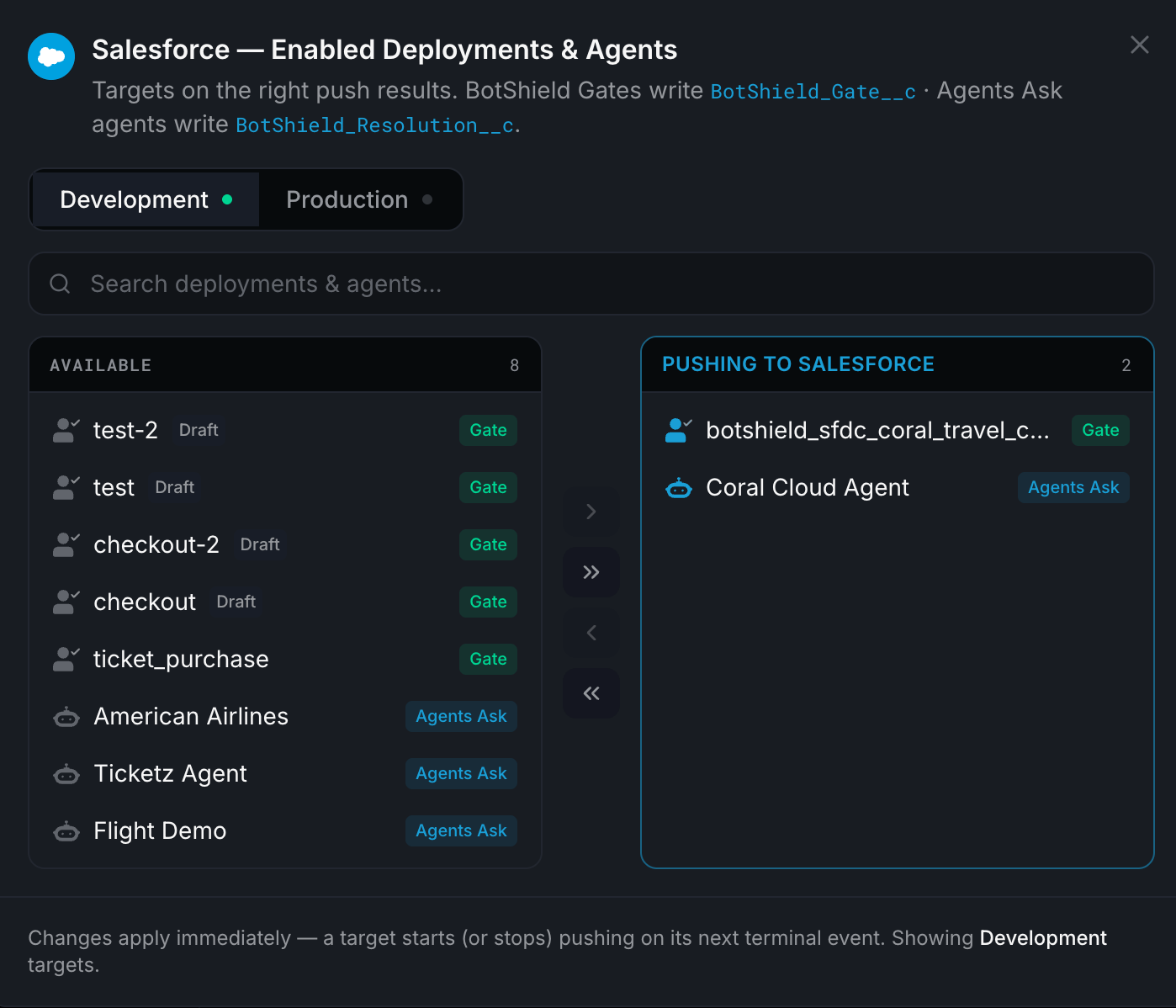
Task: Click user icon next to checkout-2
Action: click(66, 544)
